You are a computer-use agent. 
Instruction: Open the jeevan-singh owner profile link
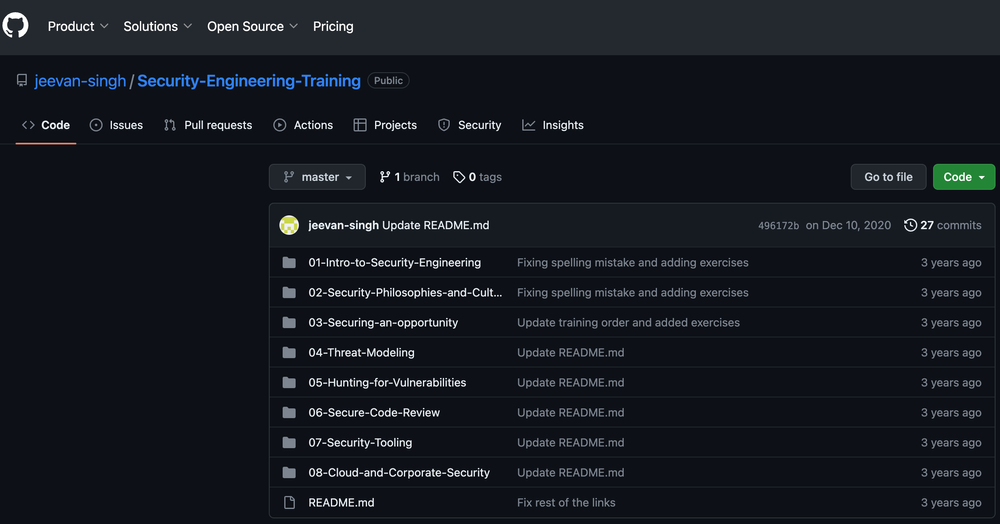[x=80, y=81]
